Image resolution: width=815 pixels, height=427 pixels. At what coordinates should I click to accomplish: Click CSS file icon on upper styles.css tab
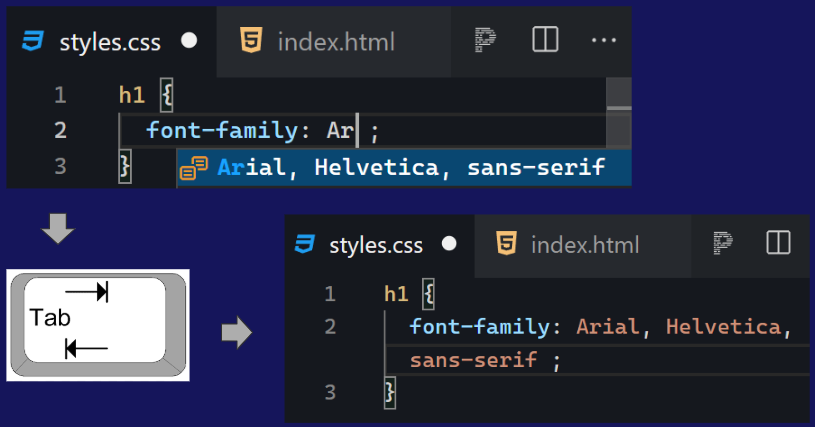[x=33, y=41]
